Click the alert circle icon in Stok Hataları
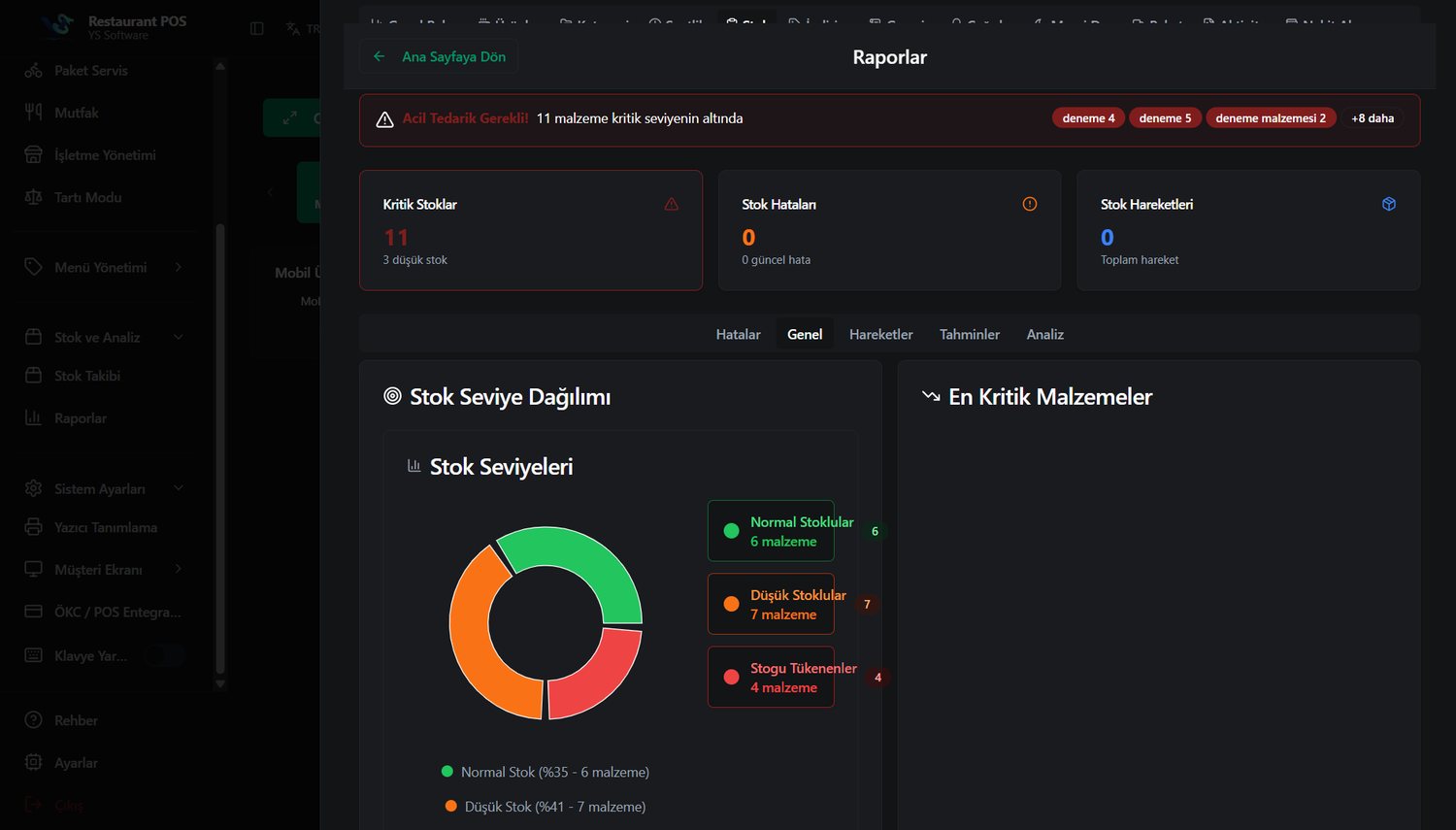The height and width of the screenshot is (830, 1456). pyautogui.click(x=1030, y=204)
